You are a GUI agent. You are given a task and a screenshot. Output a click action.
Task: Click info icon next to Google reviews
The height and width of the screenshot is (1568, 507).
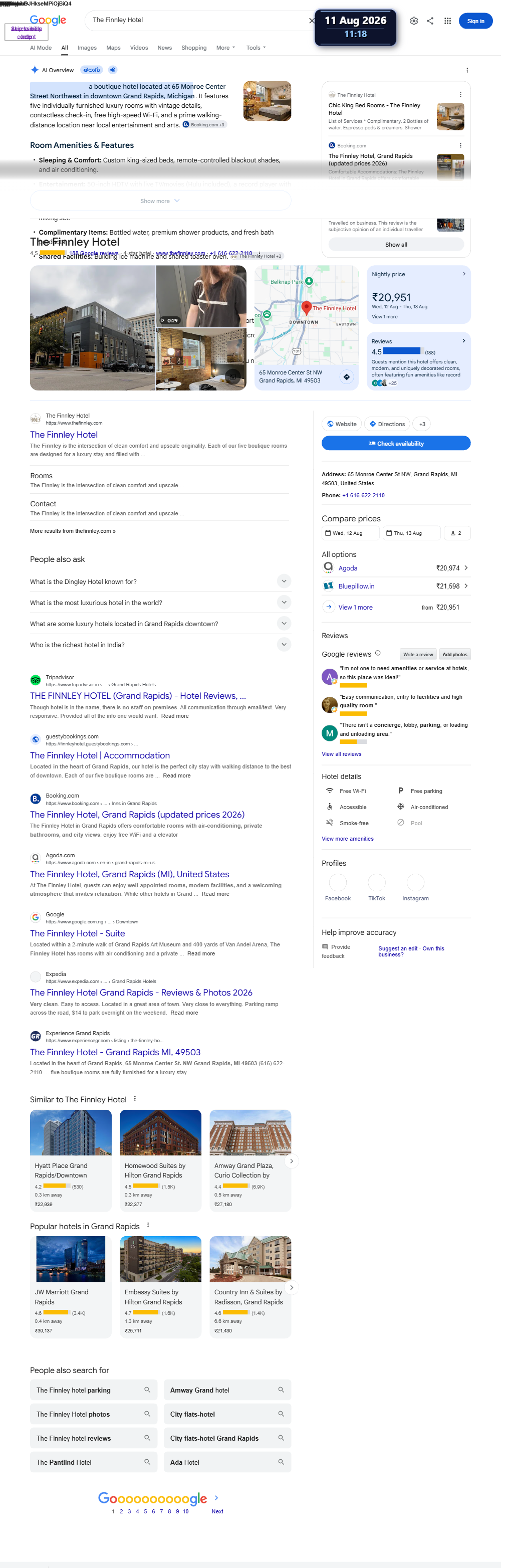point(378,653)
